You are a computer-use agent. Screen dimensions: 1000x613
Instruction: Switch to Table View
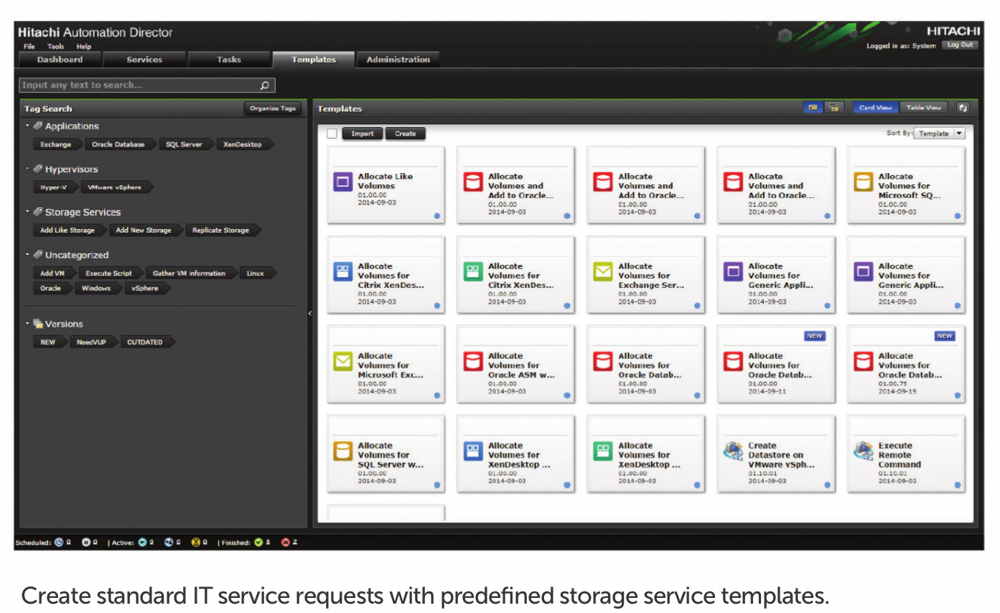(x=923, y=108)
